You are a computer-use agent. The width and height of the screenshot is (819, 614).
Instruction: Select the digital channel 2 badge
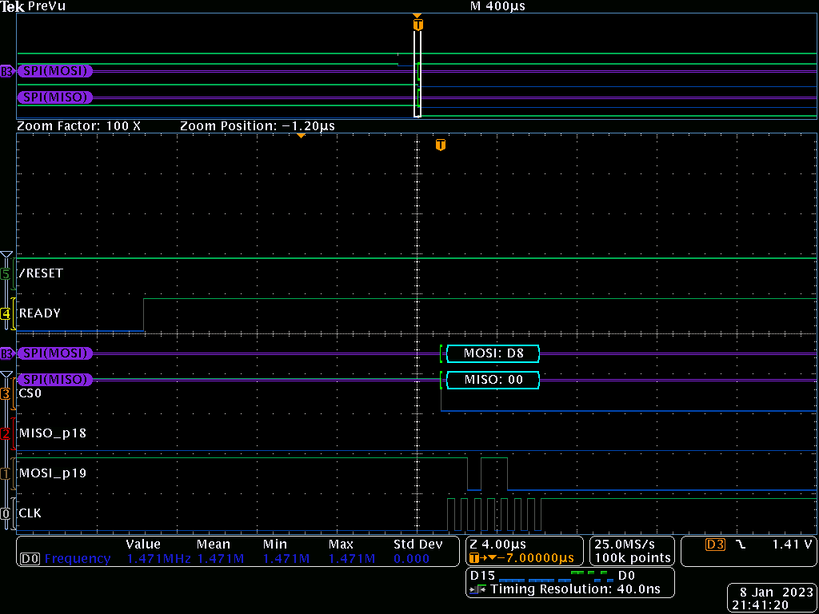pos(6,434)
